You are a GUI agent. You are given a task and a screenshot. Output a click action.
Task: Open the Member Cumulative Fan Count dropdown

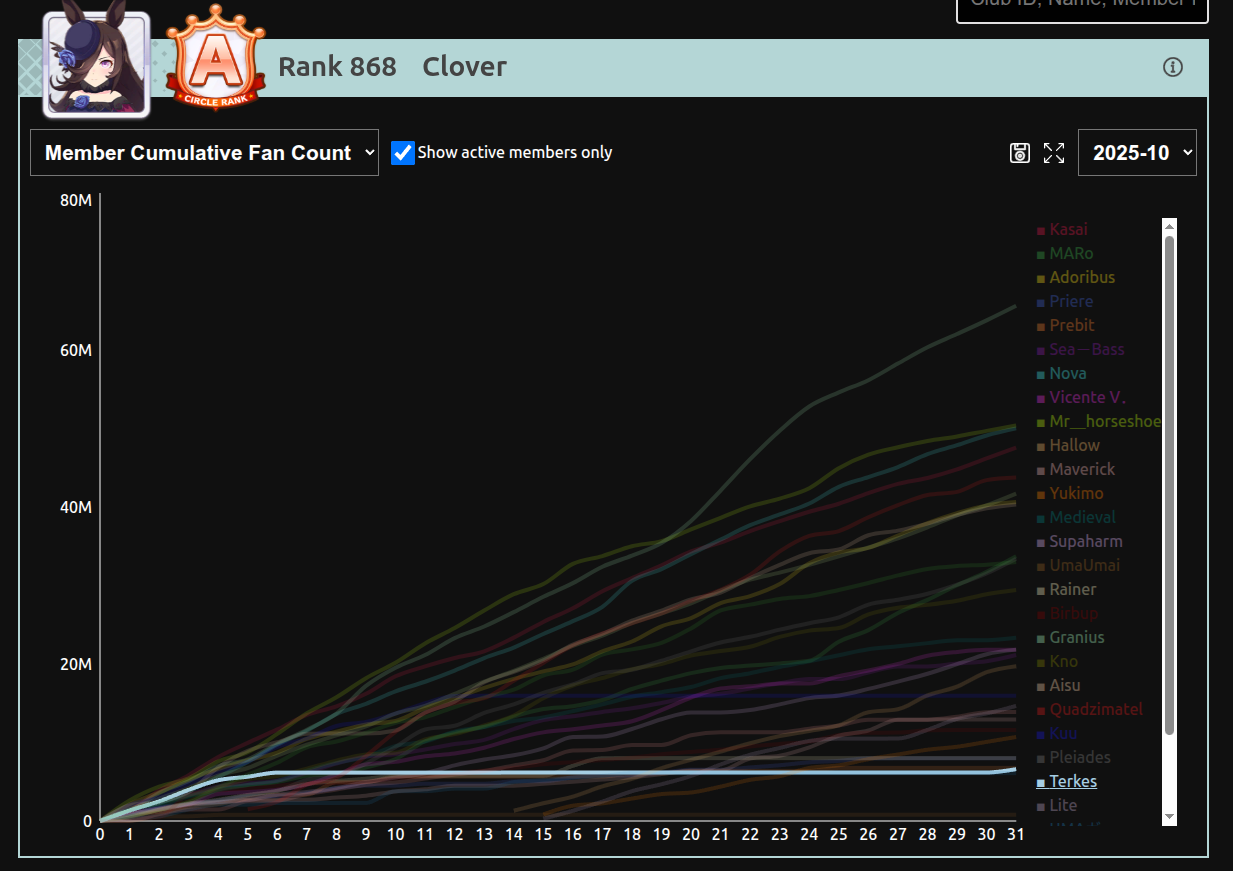tap(205, 153)
